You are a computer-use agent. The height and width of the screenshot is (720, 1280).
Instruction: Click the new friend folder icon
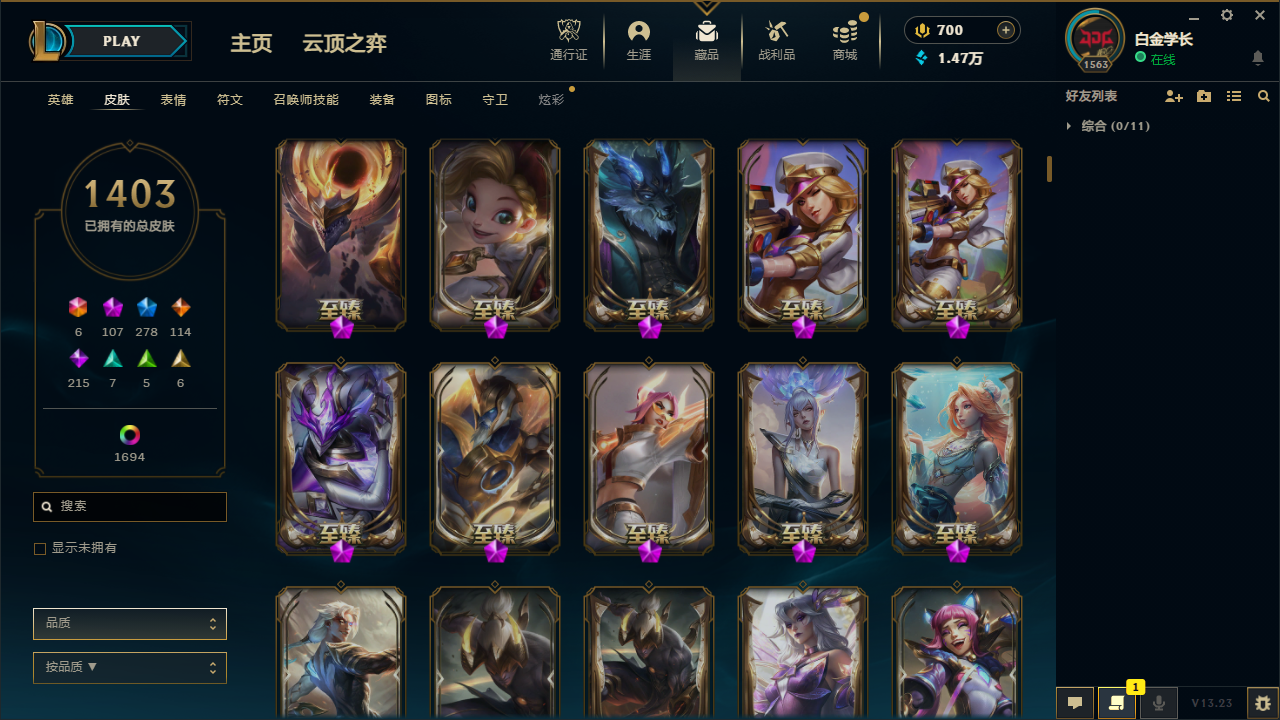[x=1204, y=97]
